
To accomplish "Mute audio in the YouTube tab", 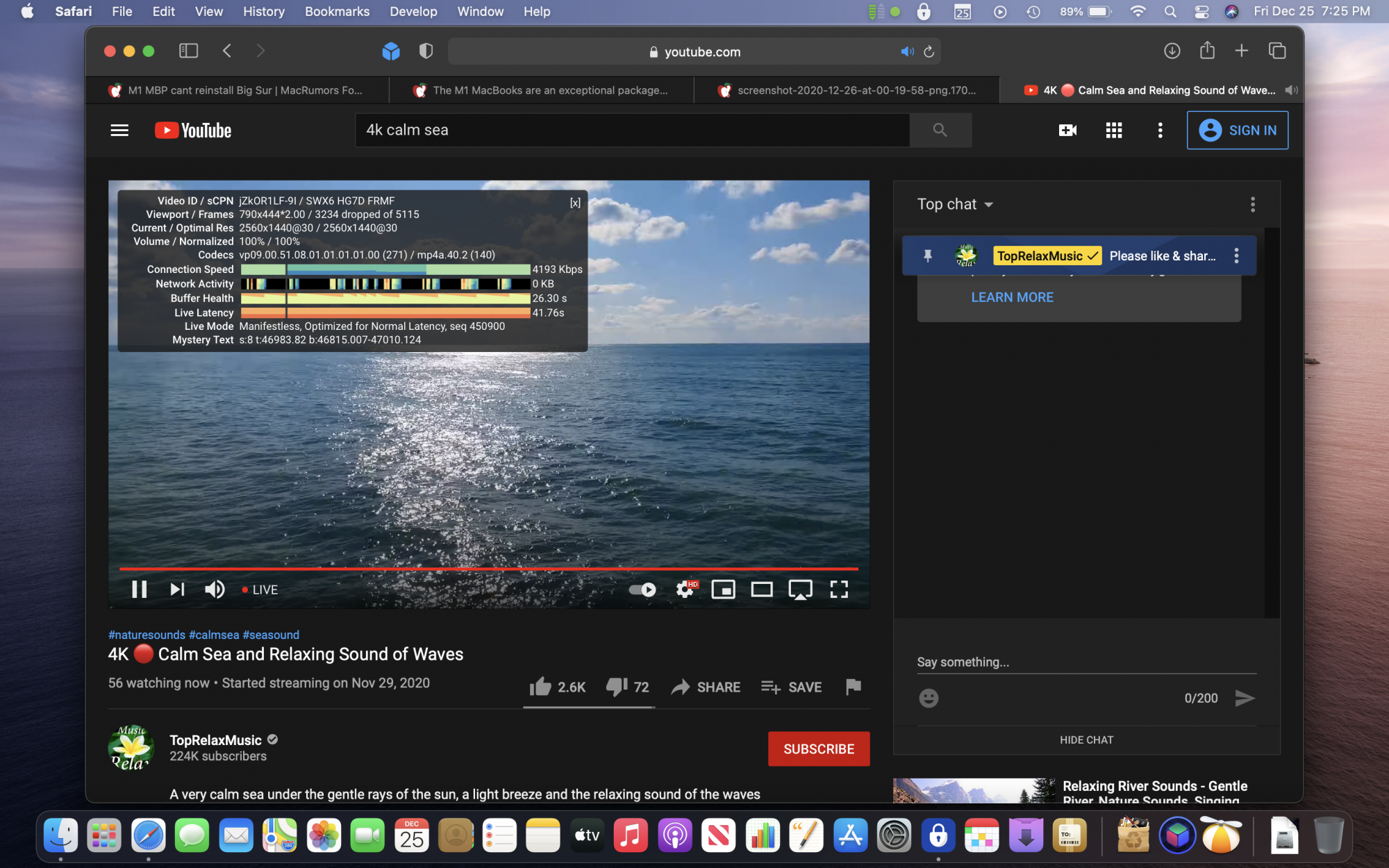I will click(x=1291, y=90).
